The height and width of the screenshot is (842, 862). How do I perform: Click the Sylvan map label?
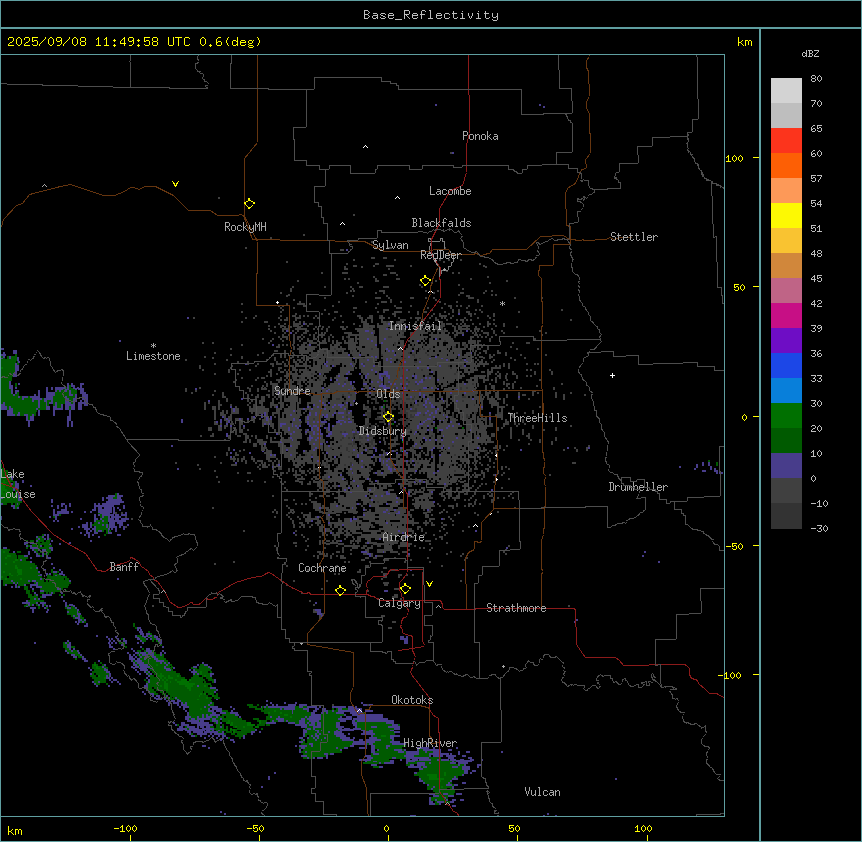(x=390, y=245)
